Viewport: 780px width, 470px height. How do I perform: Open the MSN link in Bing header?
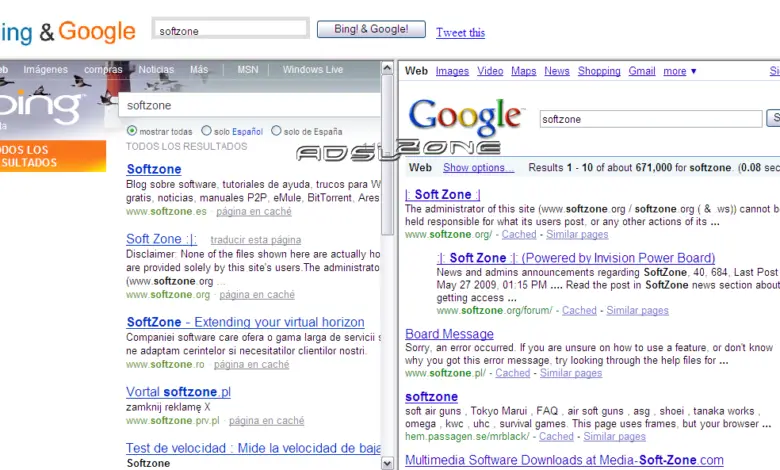[x=248, y=70]
